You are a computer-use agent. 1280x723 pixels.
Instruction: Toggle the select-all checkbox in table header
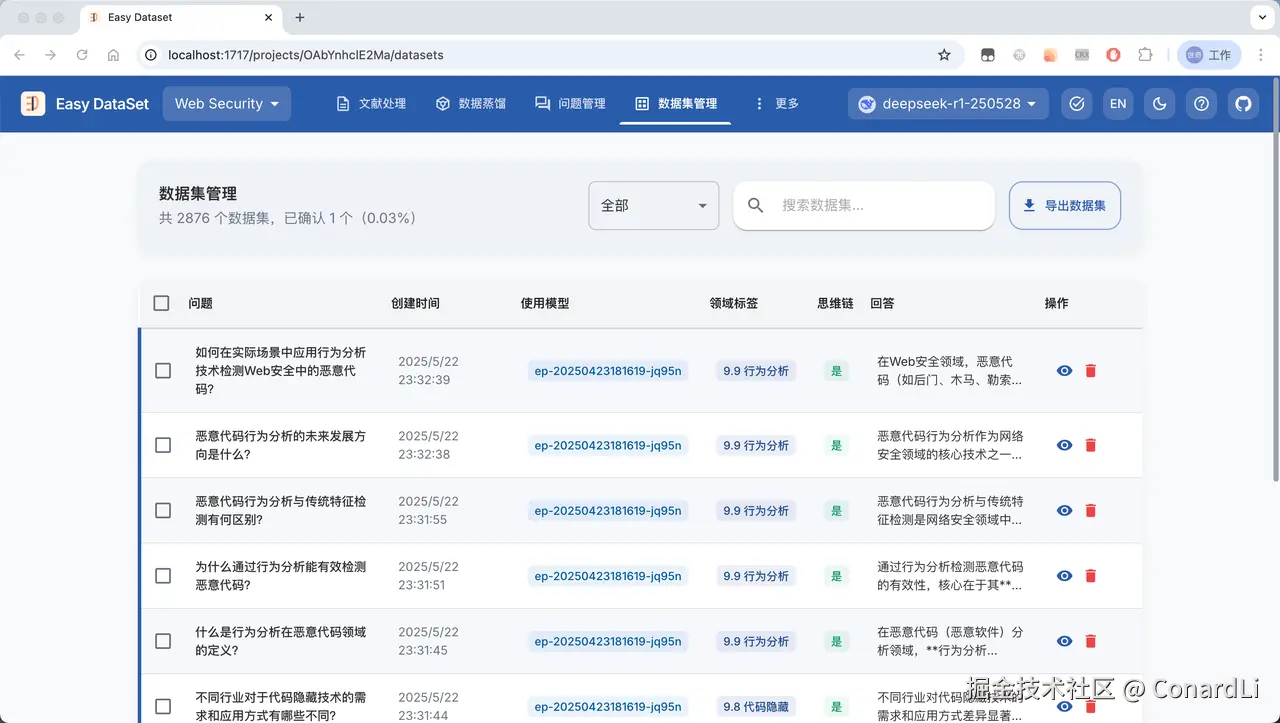161,303
